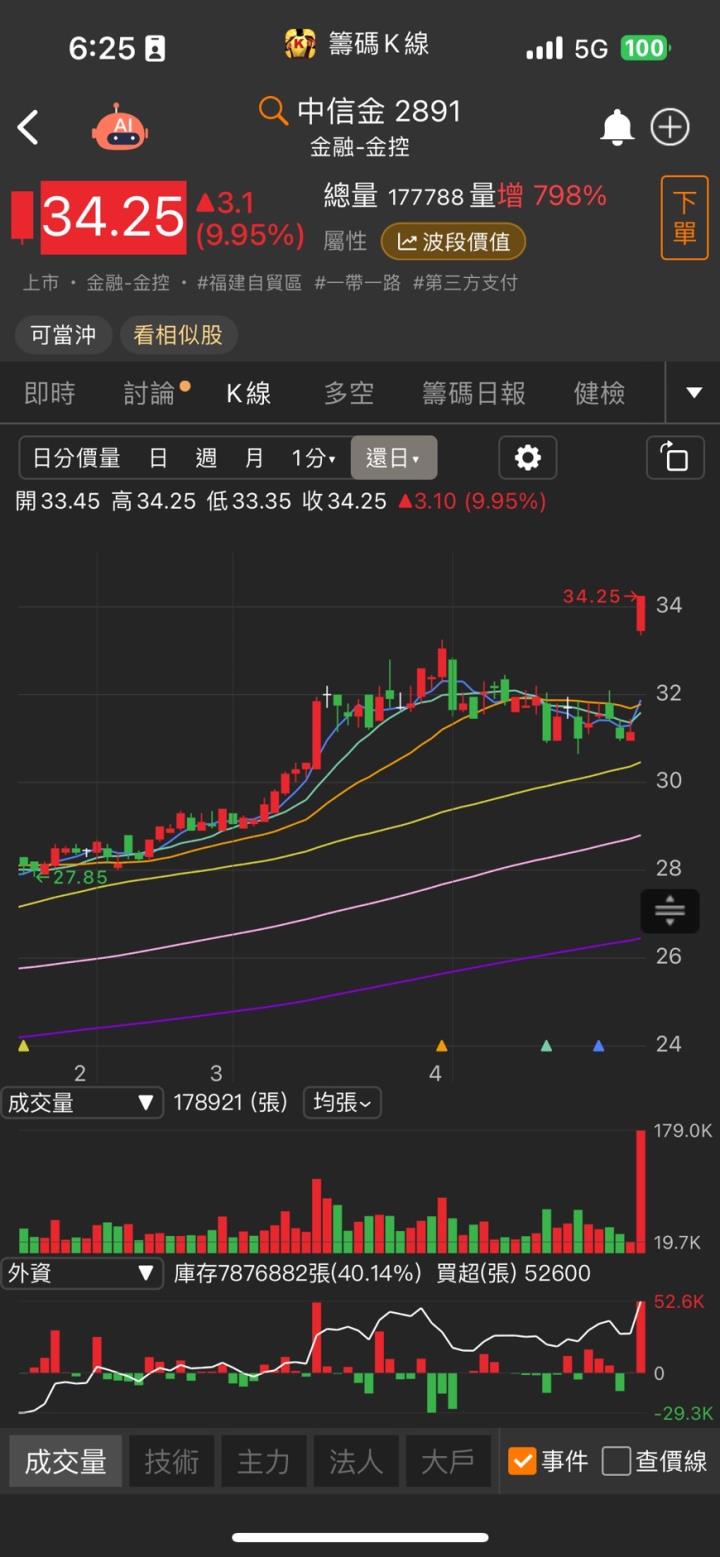Image resolution: width=720 pixels, height=1557 pixels.
Task: Select bottom 成交量 panel button
Action: 66,1461
